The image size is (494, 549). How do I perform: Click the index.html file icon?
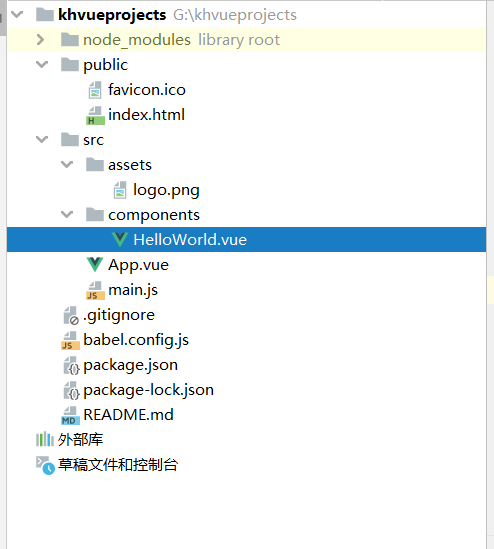95,115
